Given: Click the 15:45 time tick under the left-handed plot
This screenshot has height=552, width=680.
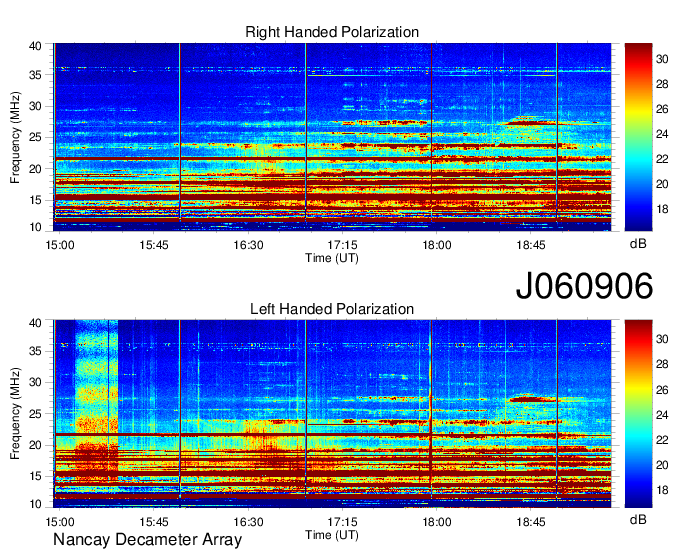Looking at the screenshot, I should (x=154, y=522).
